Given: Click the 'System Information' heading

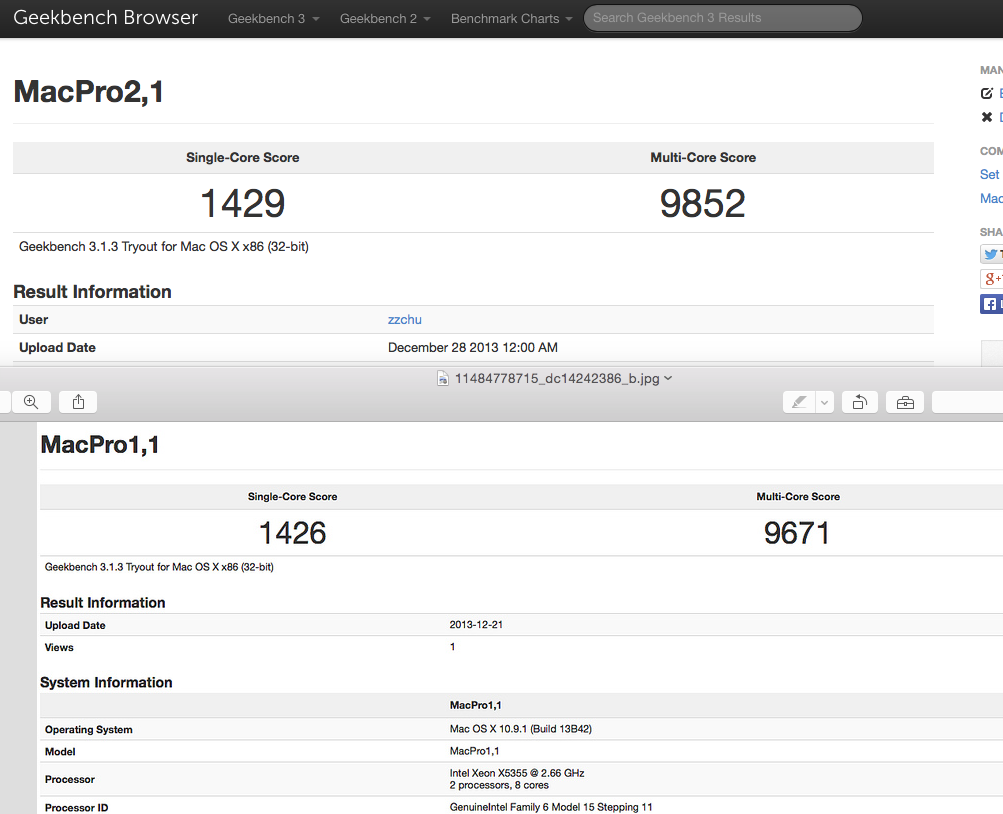Looking at the screenshot, I should 106,682.
